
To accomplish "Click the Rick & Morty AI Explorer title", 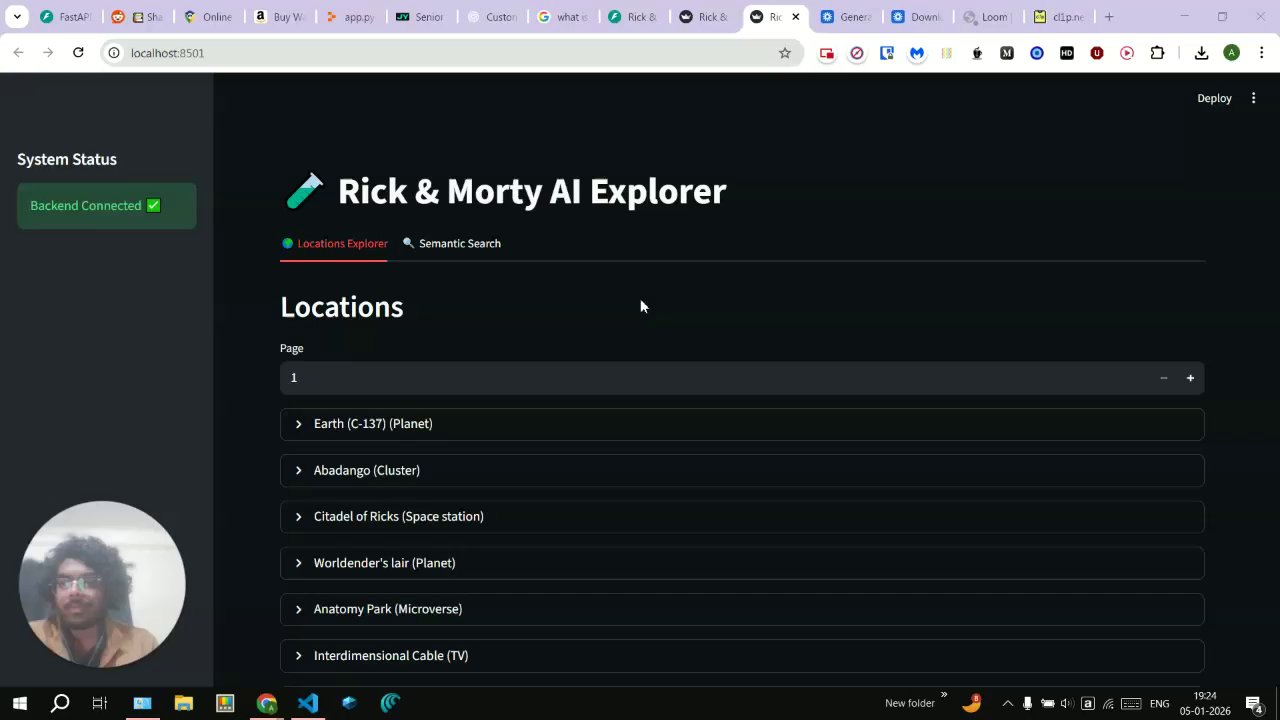I will pyautogui.click(x=532, y=191).
